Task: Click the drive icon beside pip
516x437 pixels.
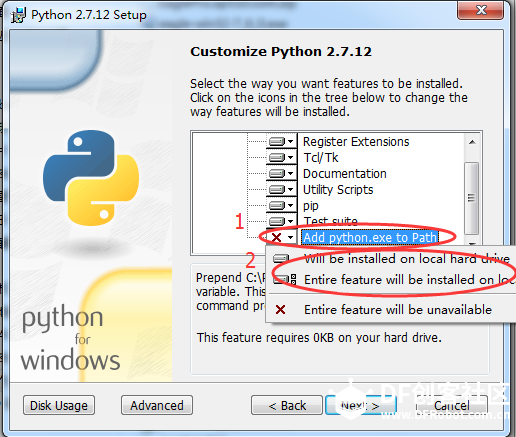Action: pyautogui.click(x=277, y=205)
